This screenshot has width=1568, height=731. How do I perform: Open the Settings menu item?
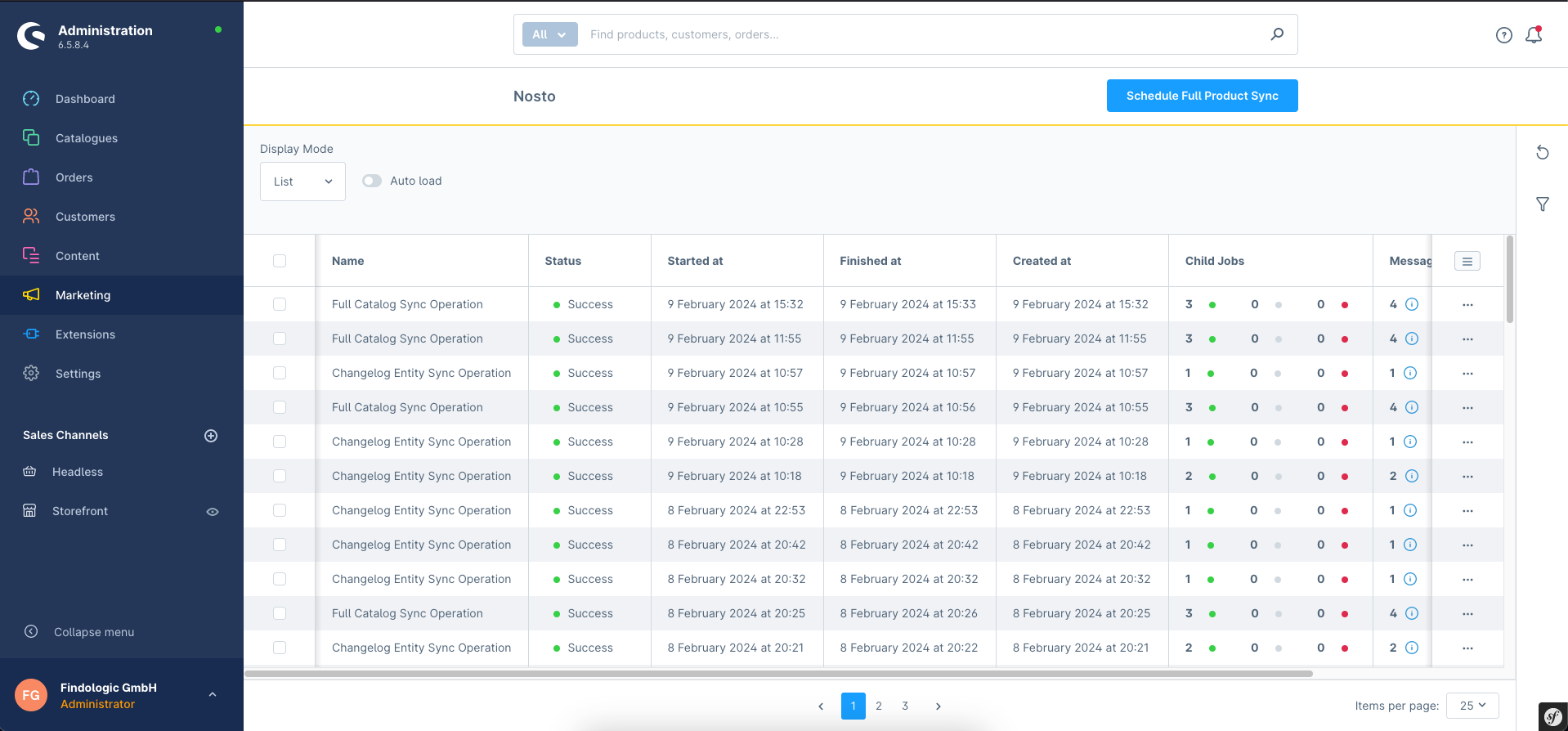pos(122,374)
